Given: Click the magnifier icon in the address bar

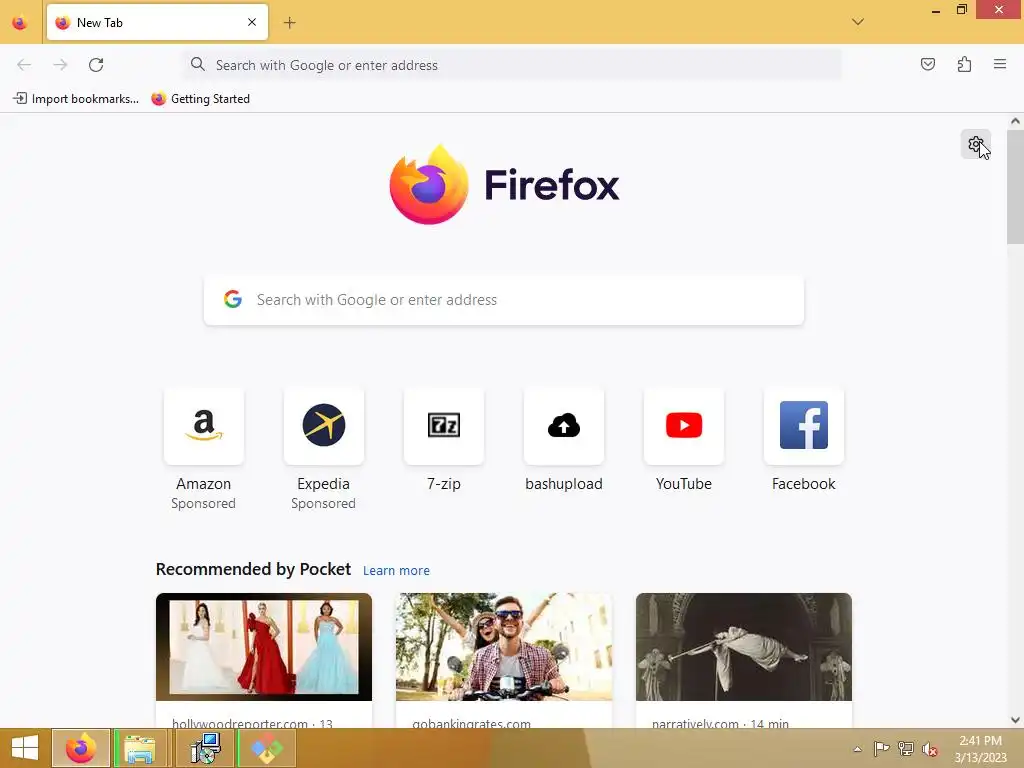Looking at the screenshot, I should [x=198, y=64].
